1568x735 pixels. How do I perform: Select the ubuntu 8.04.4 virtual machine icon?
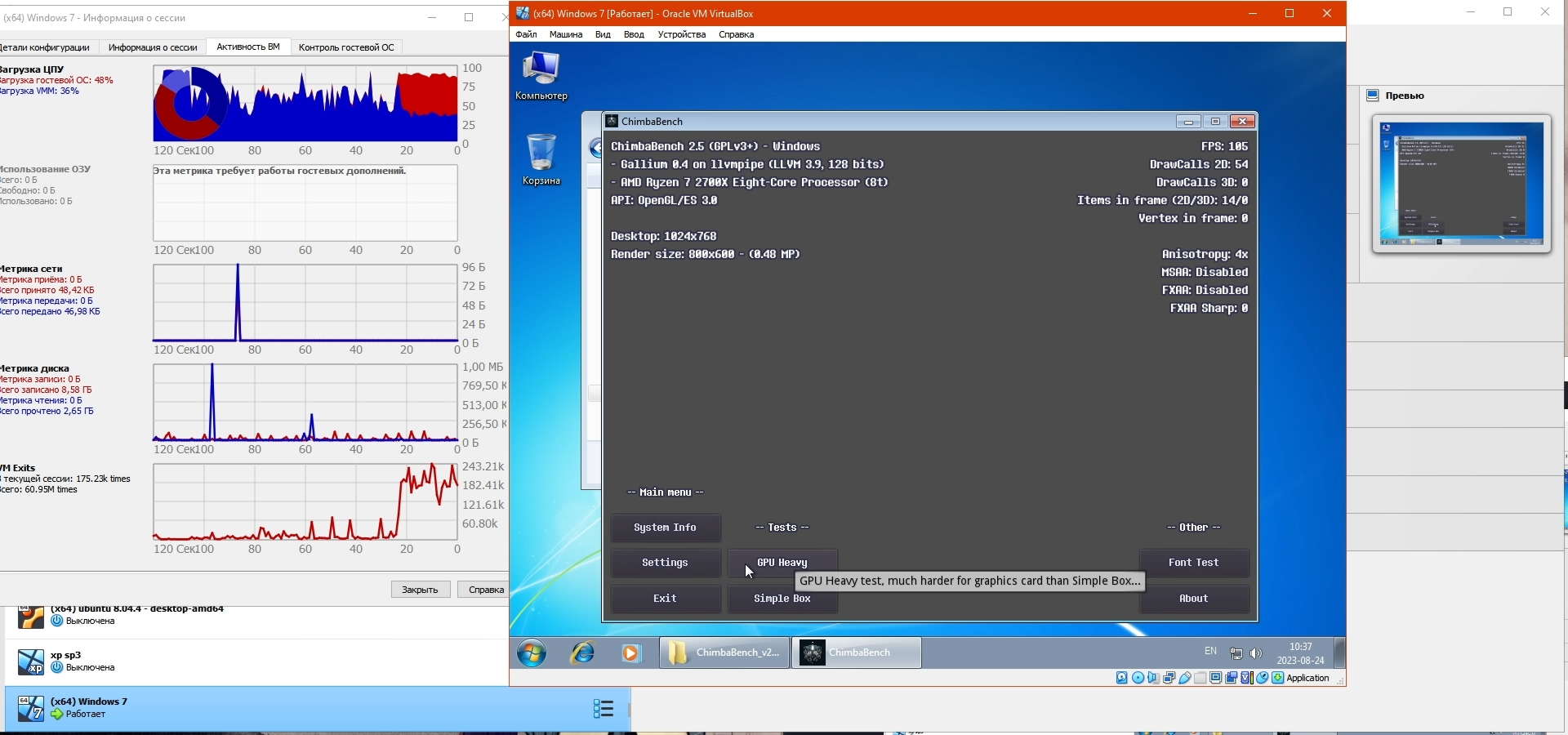tap(31, 617)
